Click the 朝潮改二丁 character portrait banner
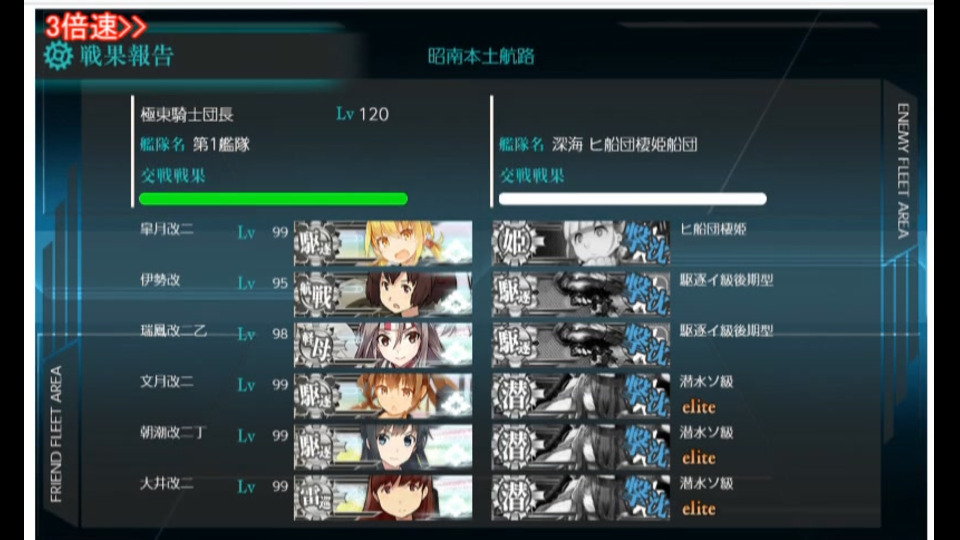The image size is (960, 540). [383, 447]
